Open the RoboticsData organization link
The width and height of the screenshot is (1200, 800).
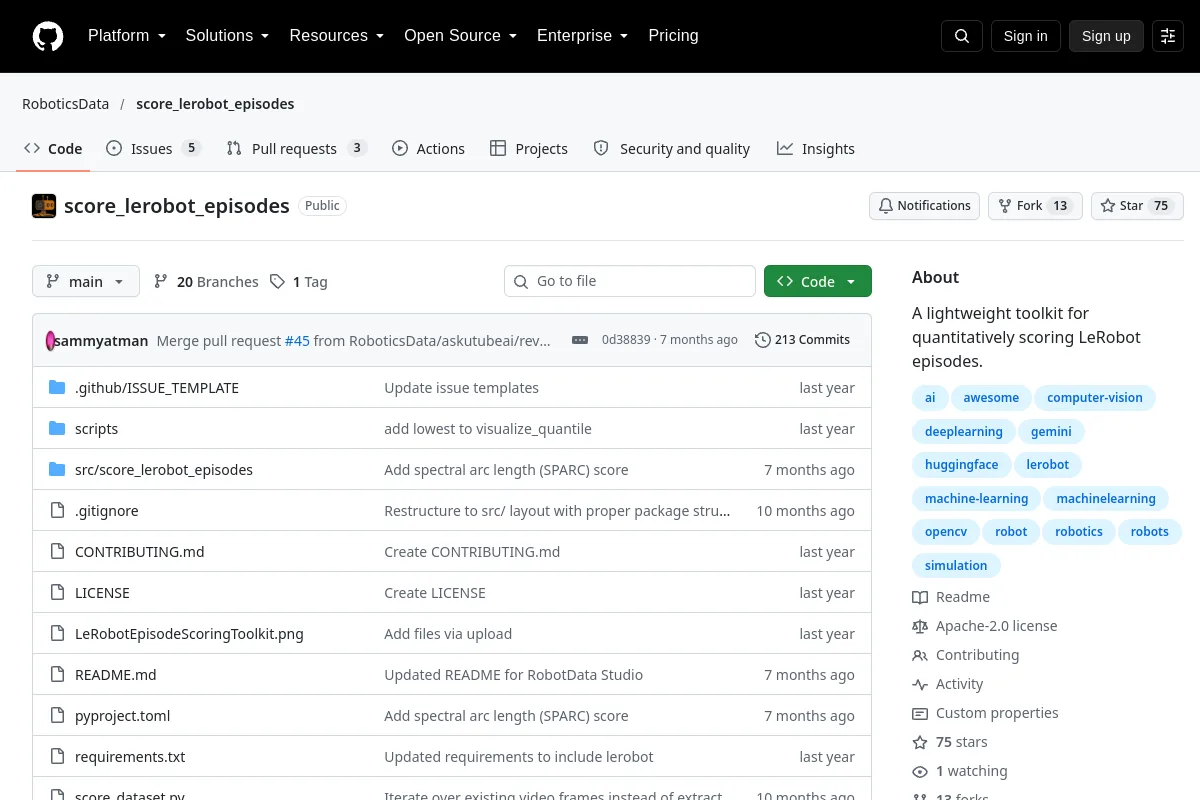pos(66,104)
